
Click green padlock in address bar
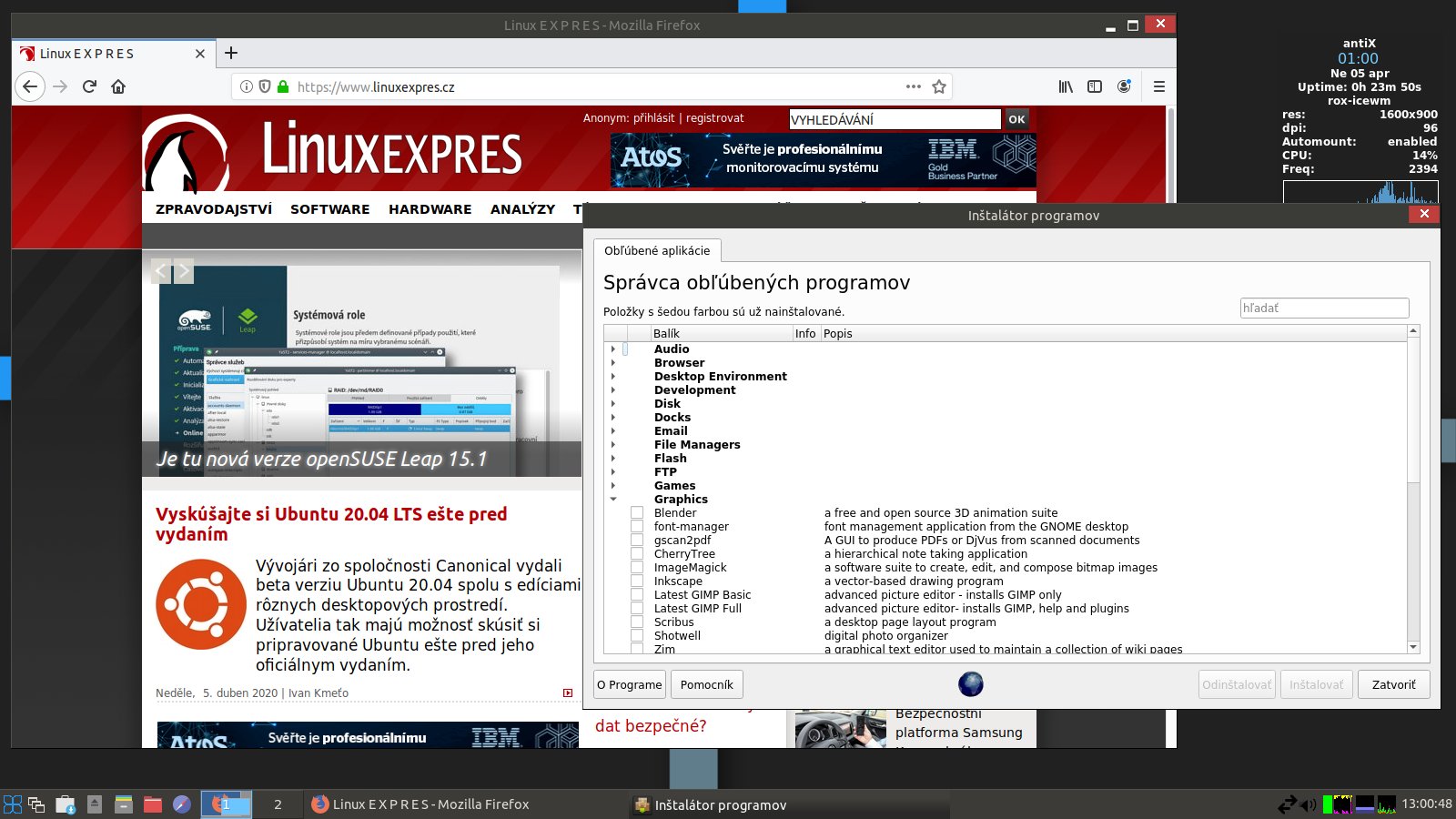tap(283, 86)
